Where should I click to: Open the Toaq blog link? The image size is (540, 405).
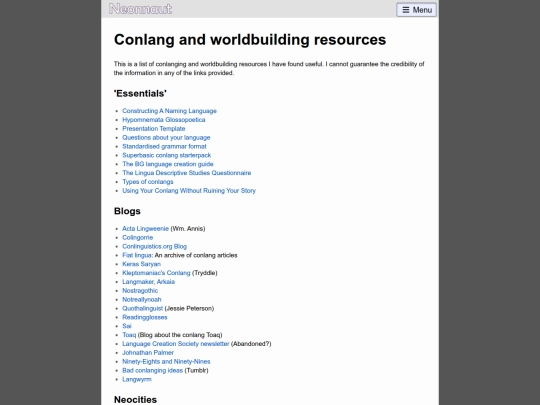(129, 335)
